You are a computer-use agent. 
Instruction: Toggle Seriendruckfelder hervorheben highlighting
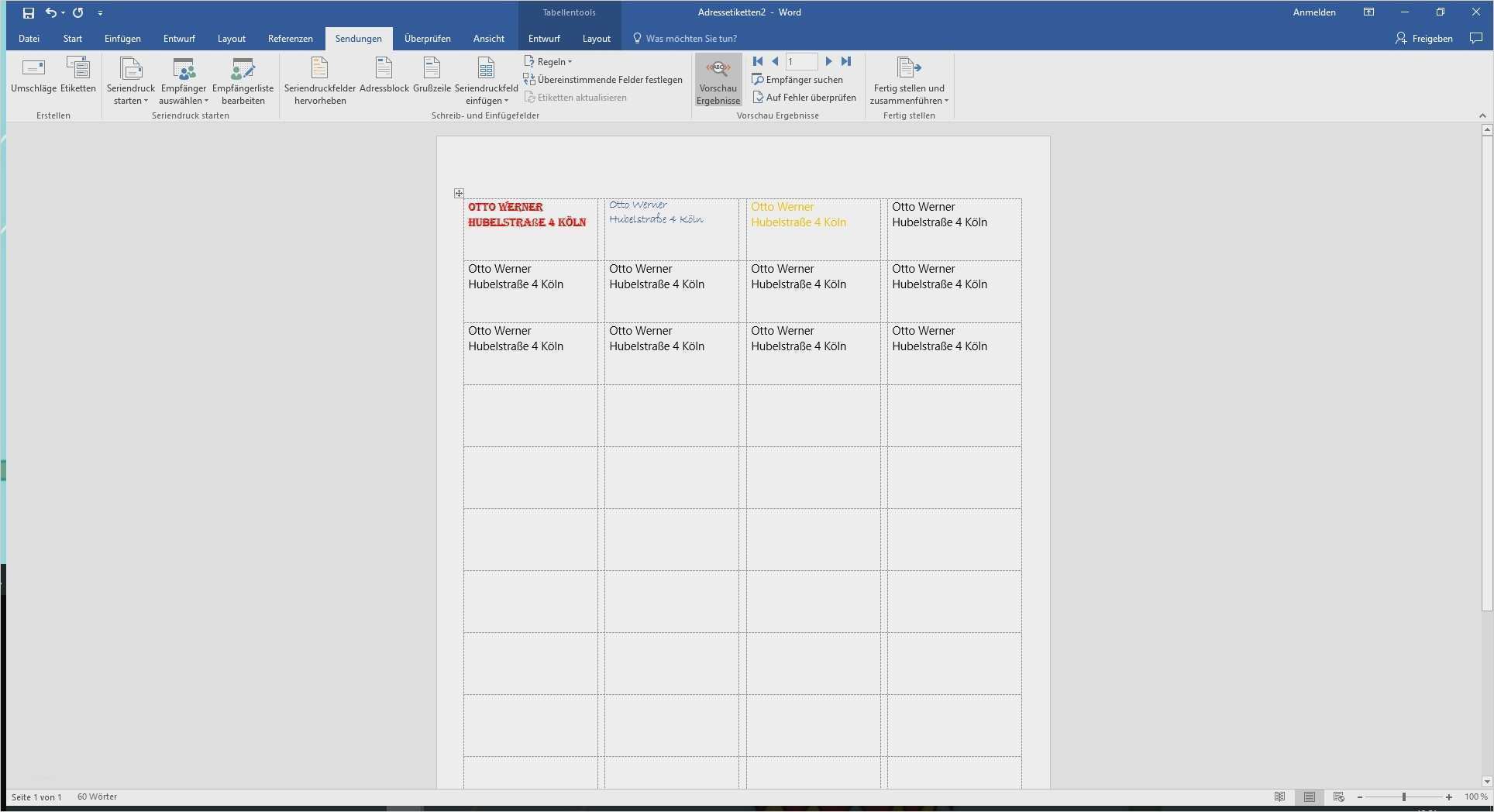click(320, 81)
